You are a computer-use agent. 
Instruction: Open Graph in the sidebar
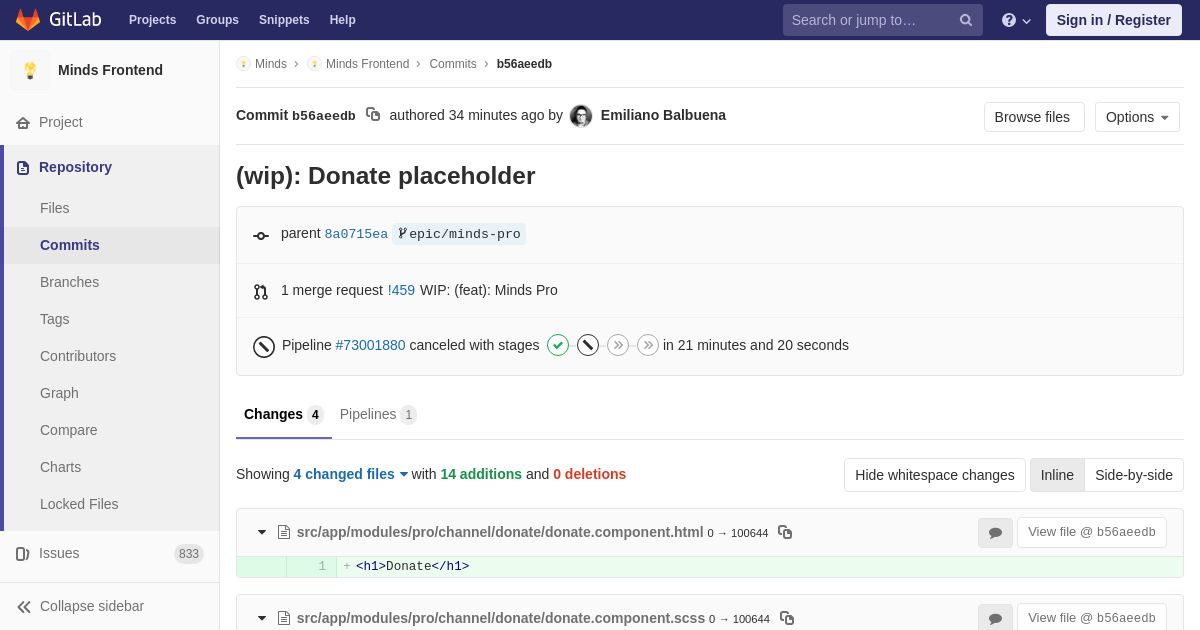tap(110, 393)
